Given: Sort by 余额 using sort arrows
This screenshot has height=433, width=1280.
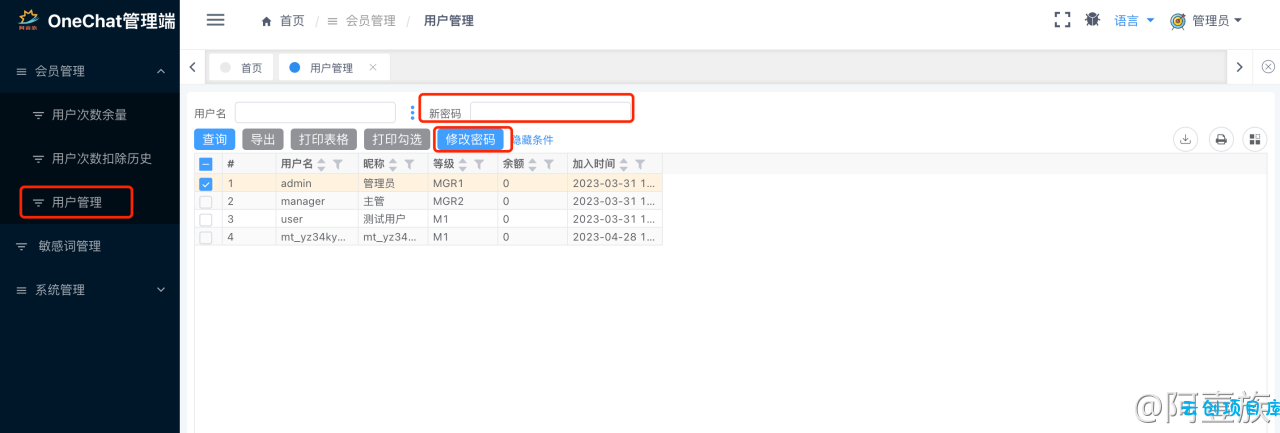Looking at the screenshot, I should pyautogui.click(x=532, y=164).
